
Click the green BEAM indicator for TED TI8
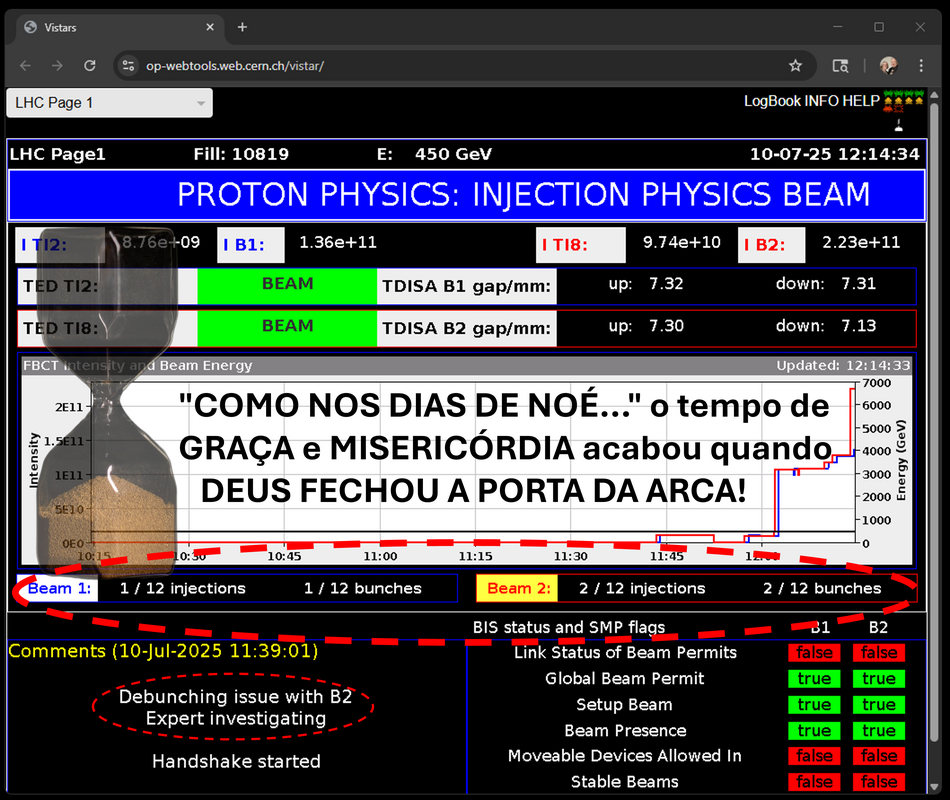pyautogui.click(x=287, y=328)
